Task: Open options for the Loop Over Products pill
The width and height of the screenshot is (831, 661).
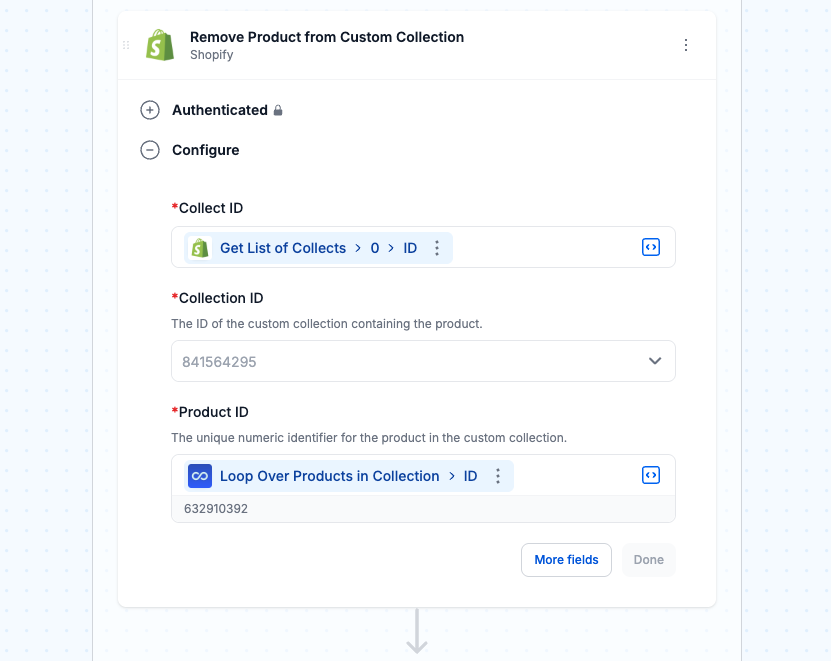Action: [498, 476]
